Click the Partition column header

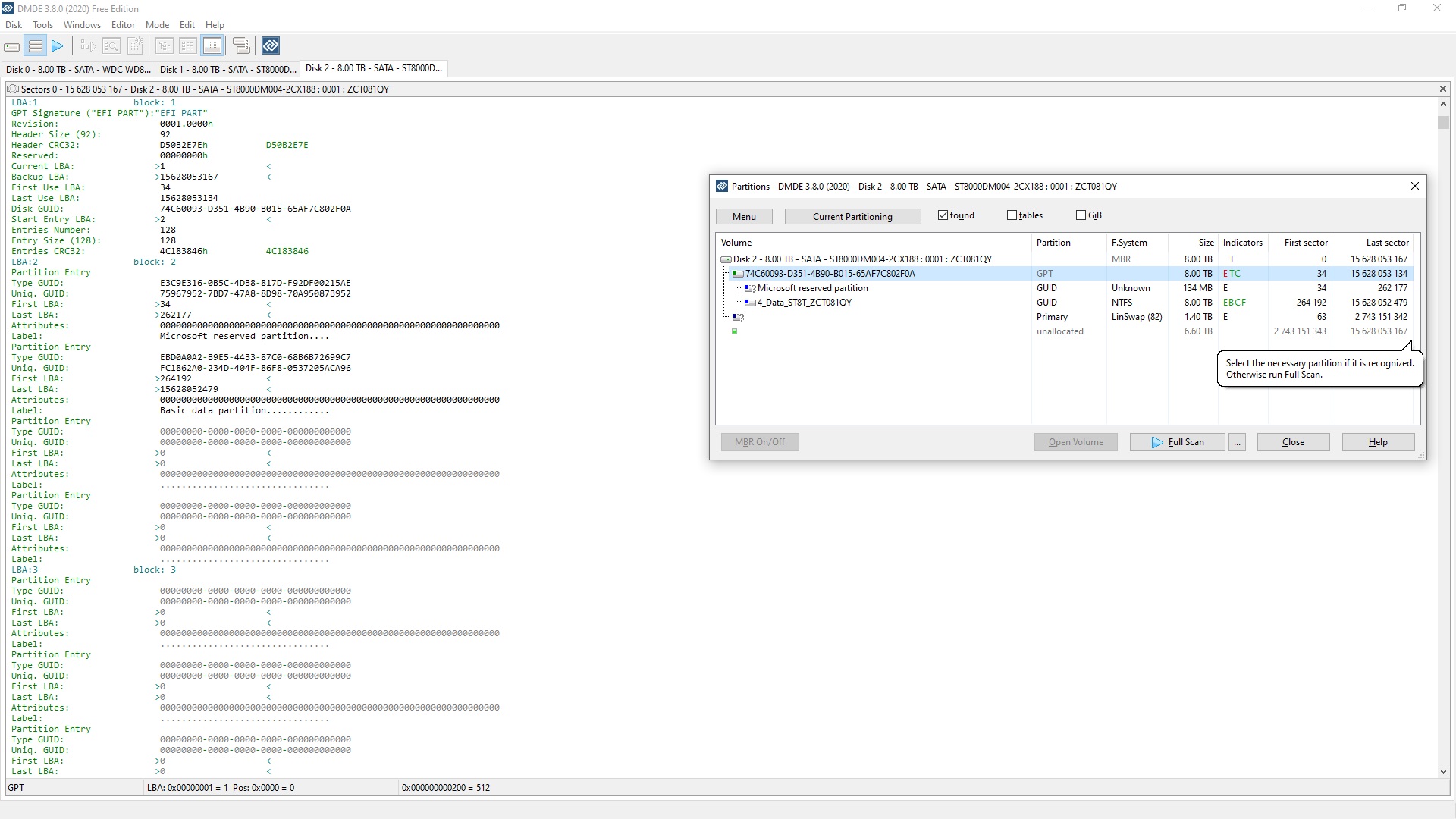(x=1069, y=243)
